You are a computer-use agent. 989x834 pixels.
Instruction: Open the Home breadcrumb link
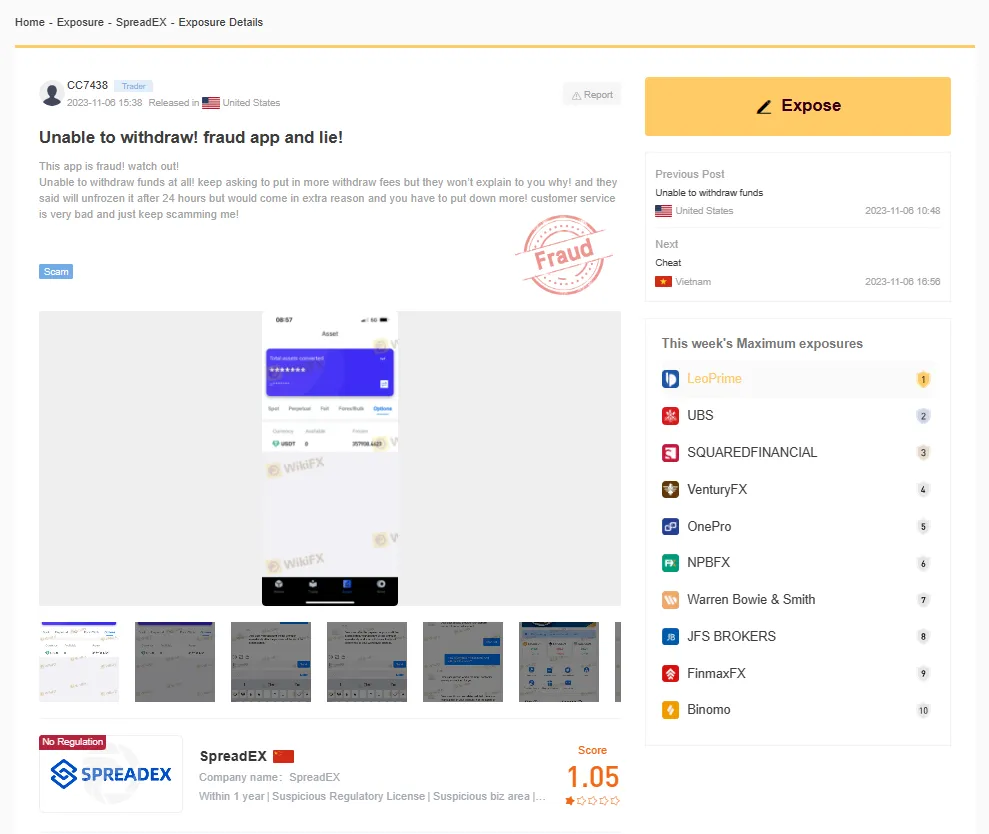click(x=30, y=22)
